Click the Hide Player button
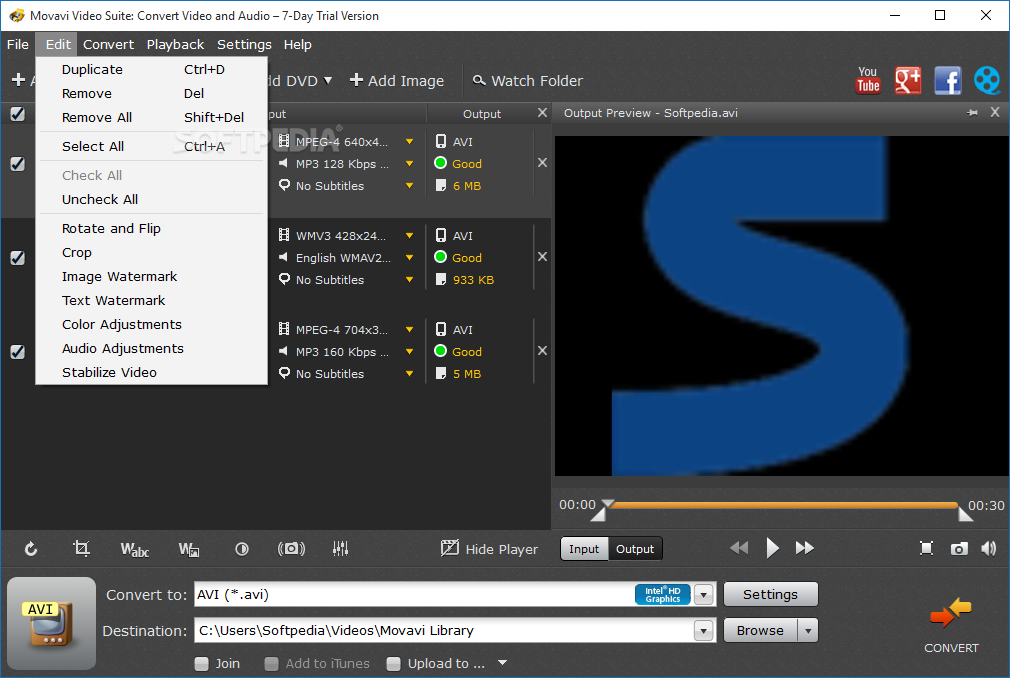 489,549
